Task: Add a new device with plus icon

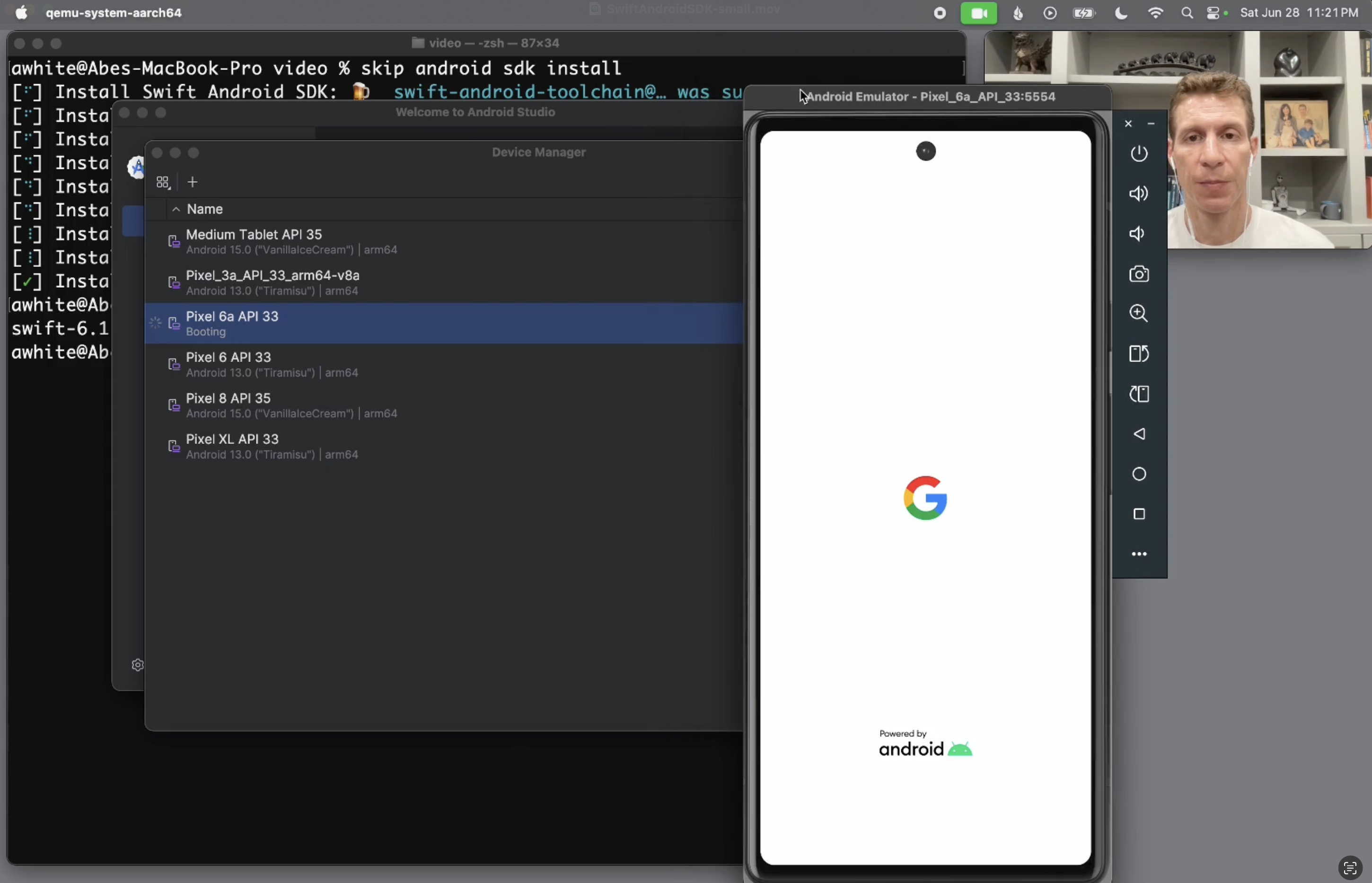Action: click(x=193, y=182)
